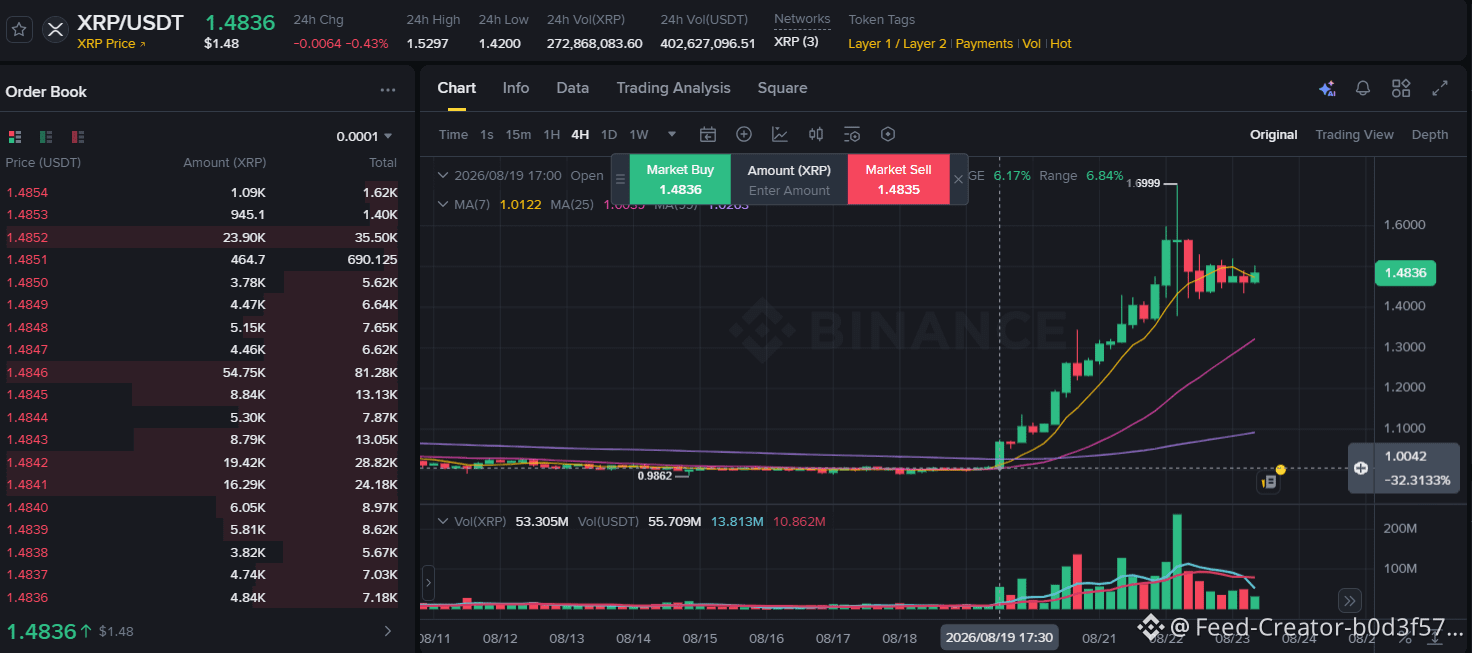1472x653 pixels.
Task: Expand more time intervals dropdown arrow
Action: (672, 134)
